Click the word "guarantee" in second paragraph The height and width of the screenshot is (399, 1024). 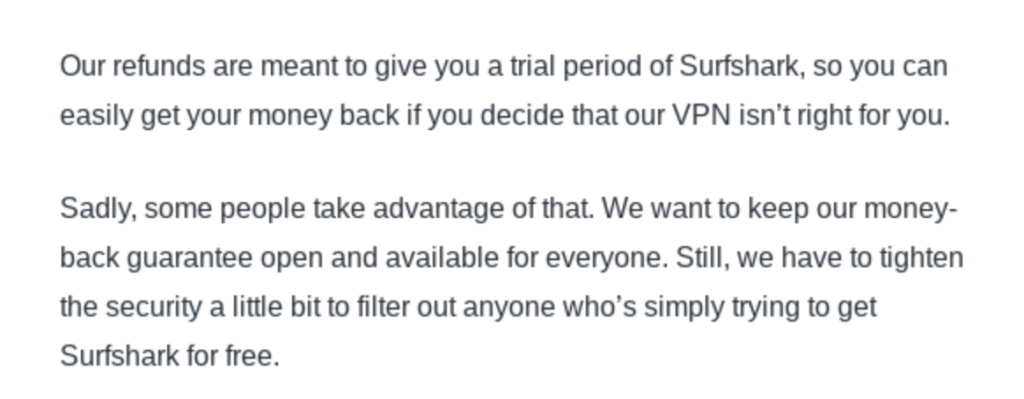[189, 258]
